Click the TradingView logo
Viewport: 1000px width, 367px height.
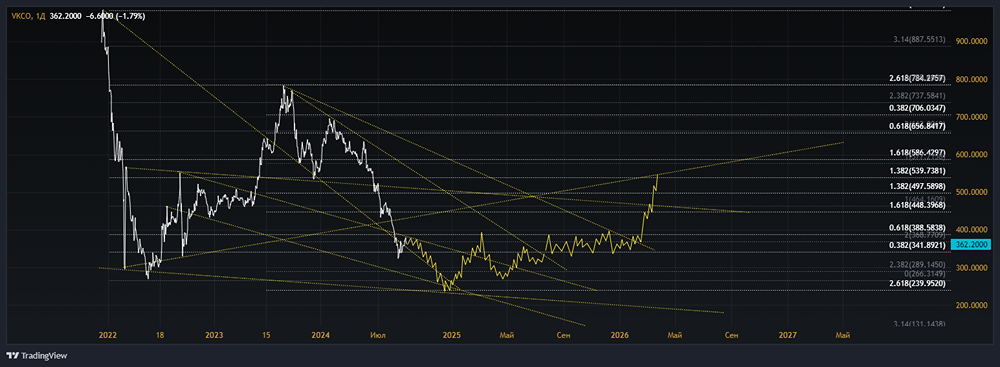point(37,356)
